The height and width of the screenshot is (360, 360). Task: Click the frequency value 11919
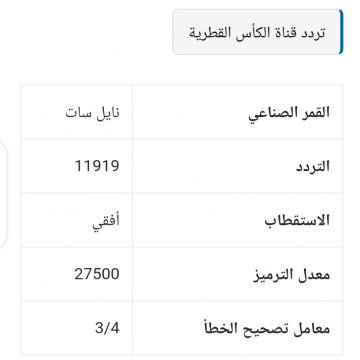point(97,166)
